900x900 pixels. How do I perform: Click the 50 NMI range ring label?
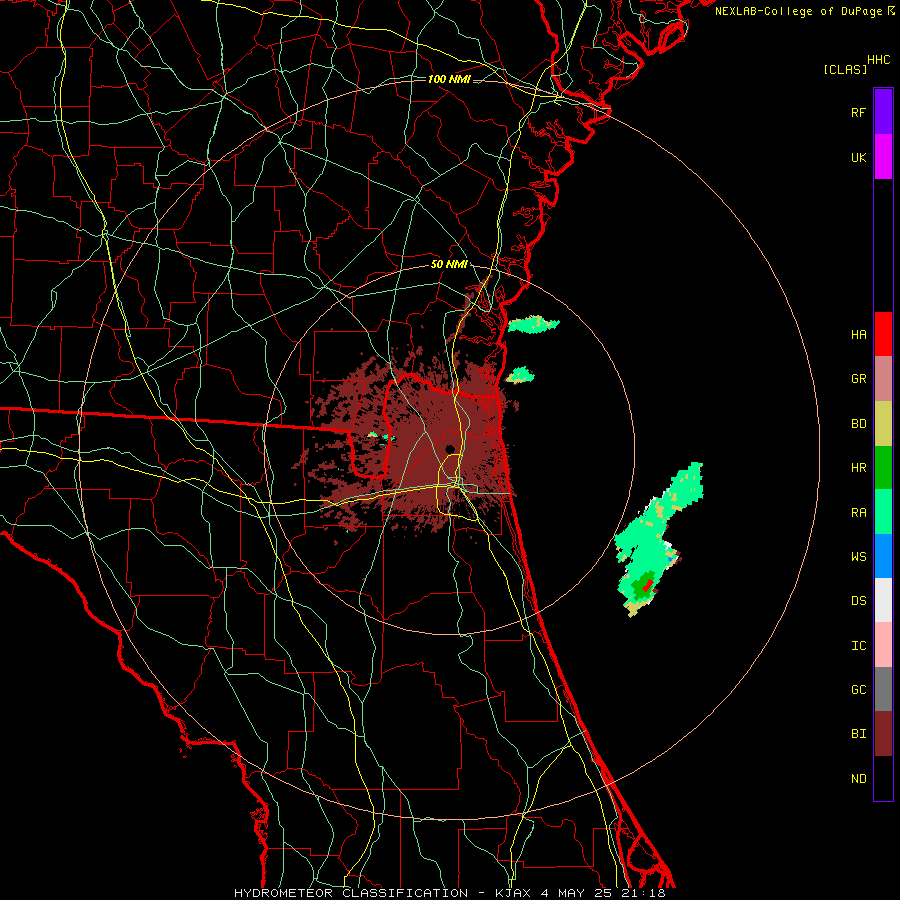coord(449,265)
